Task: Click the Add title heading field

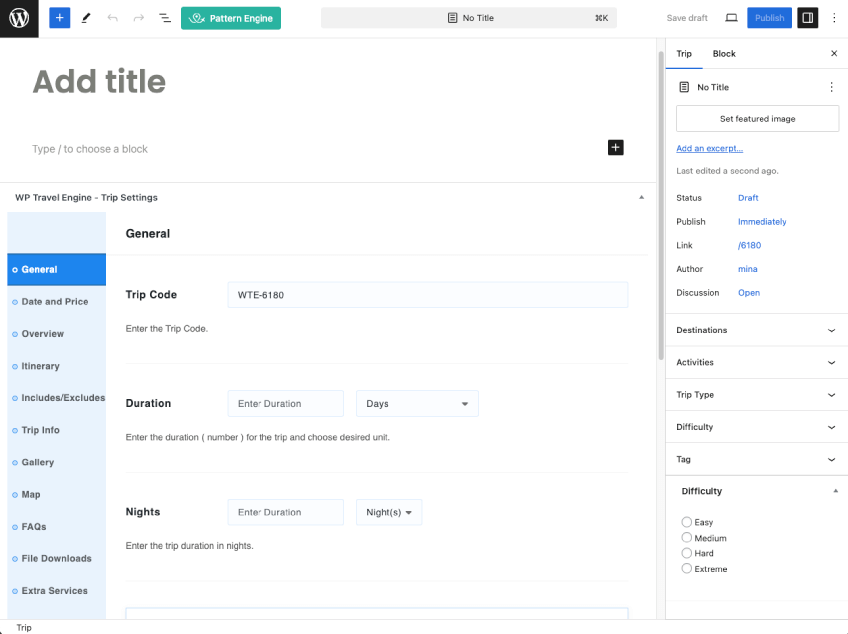Action: (99, 82)
